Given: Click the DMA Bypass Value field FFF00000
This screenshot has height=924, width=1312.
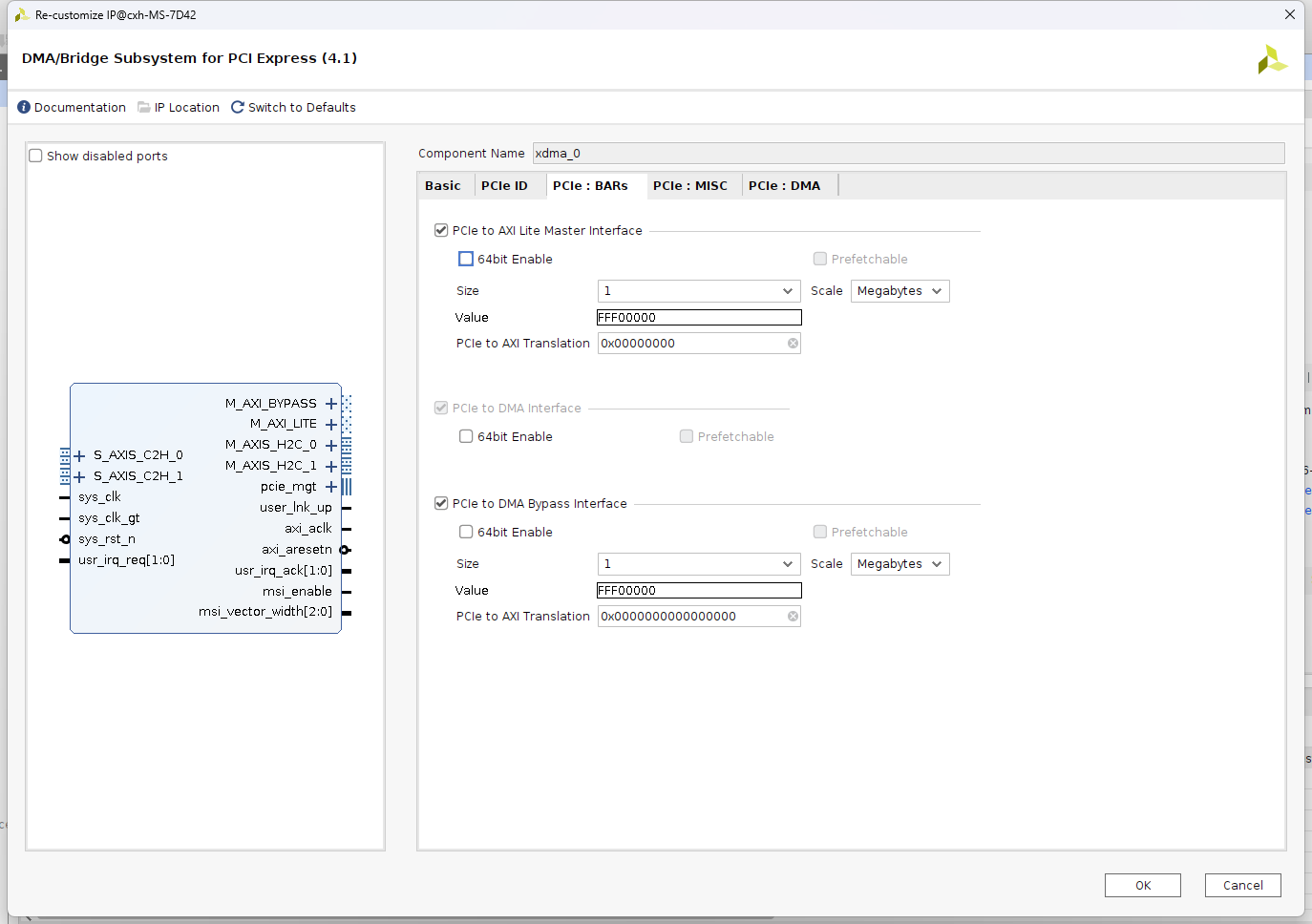Looking at the screenshot, I should click(x=699, y=591).
